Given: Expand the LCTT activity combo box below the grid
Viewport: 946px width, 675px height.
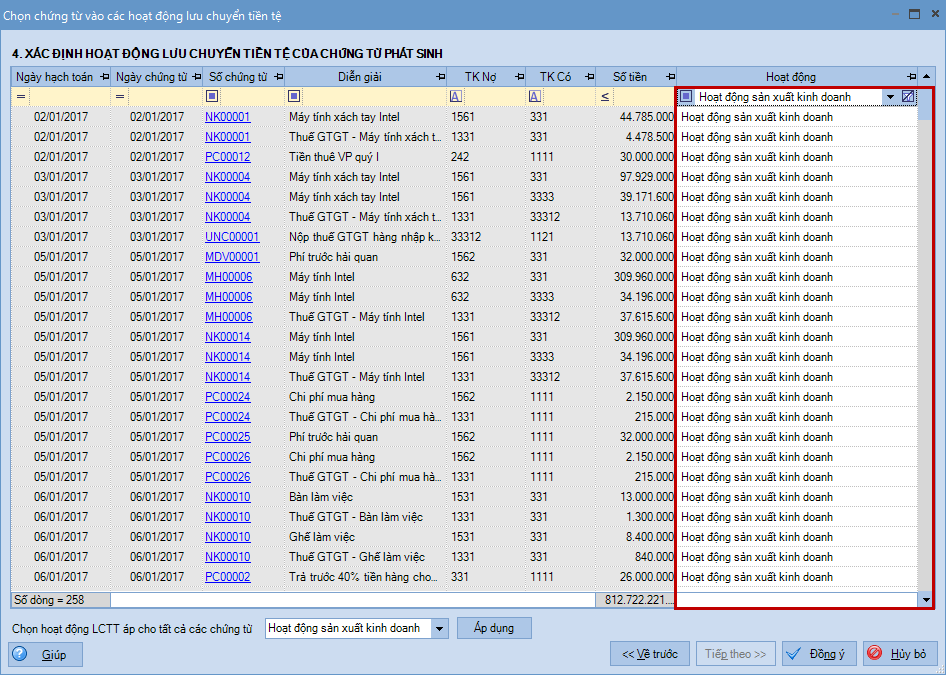Looking at the screenshot, I should 439,628.
